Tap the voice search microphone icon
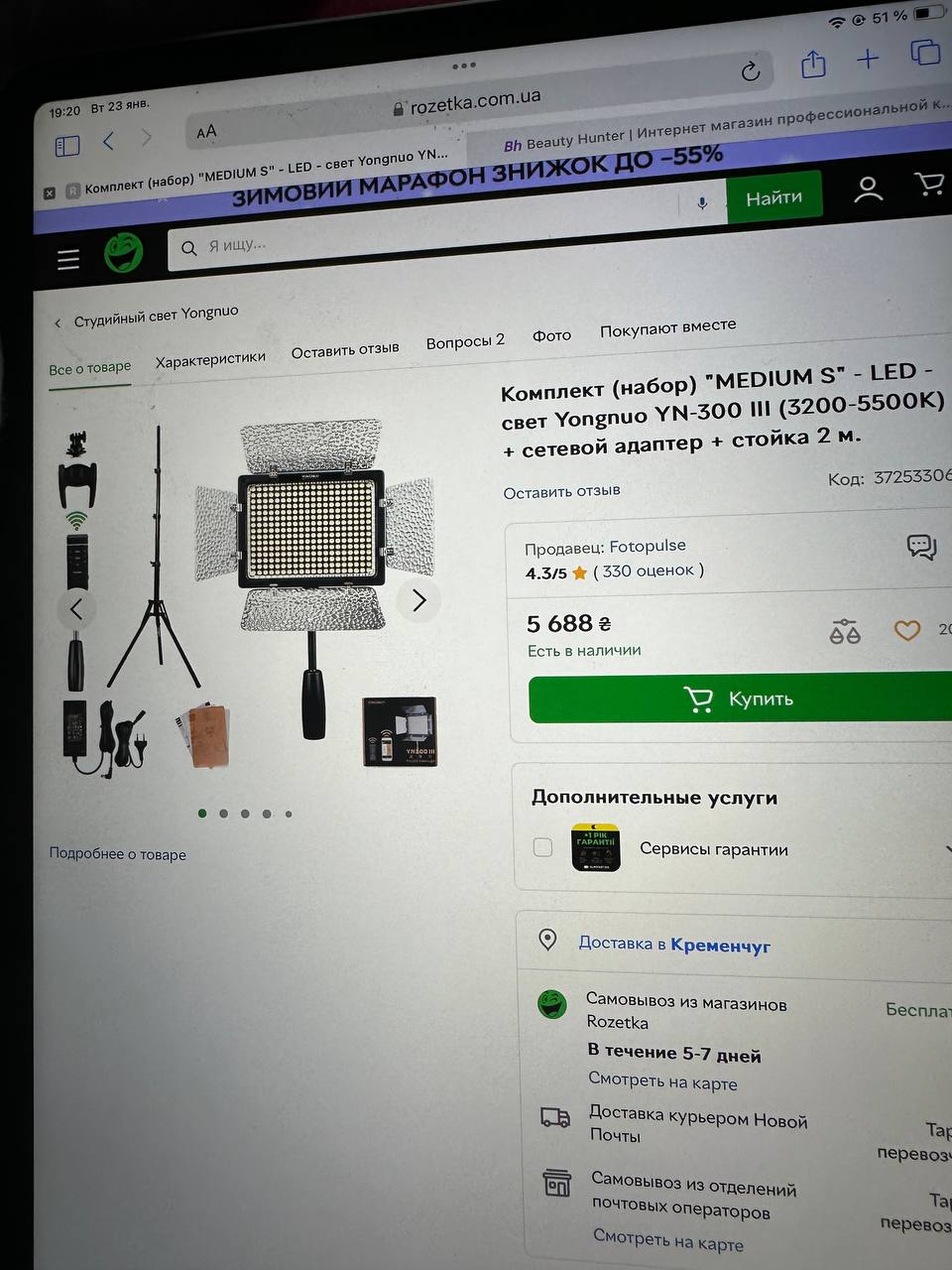Viewport: 952px width, 1270px height. click(702, 203)
